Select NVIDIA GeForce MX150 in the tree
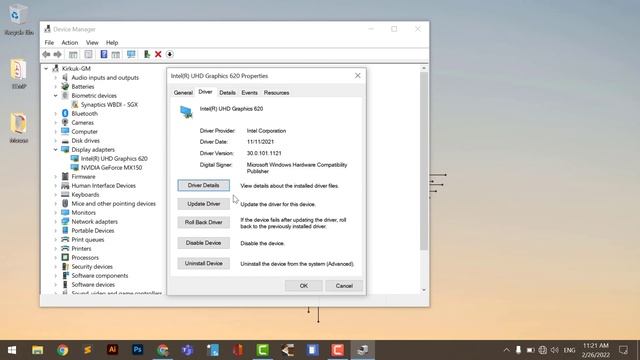Screen dimensions: 640x360 (x=111, y=168)
